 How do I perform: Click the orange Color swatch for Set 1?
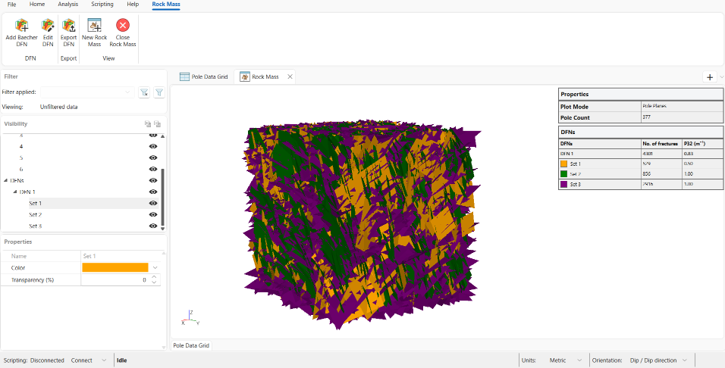[115, 268]
